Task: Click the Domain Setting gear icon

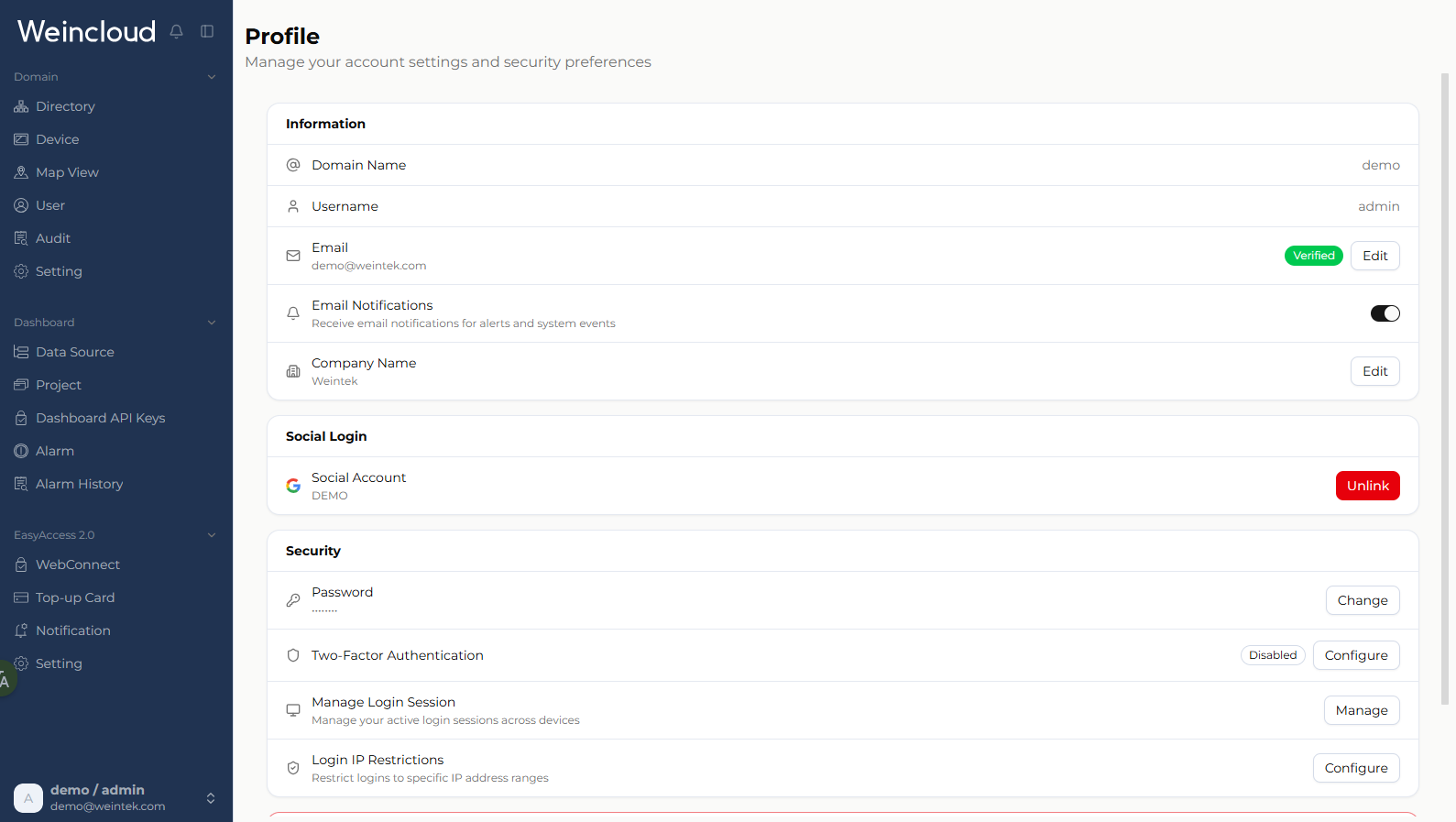Action: click(21, 271)
